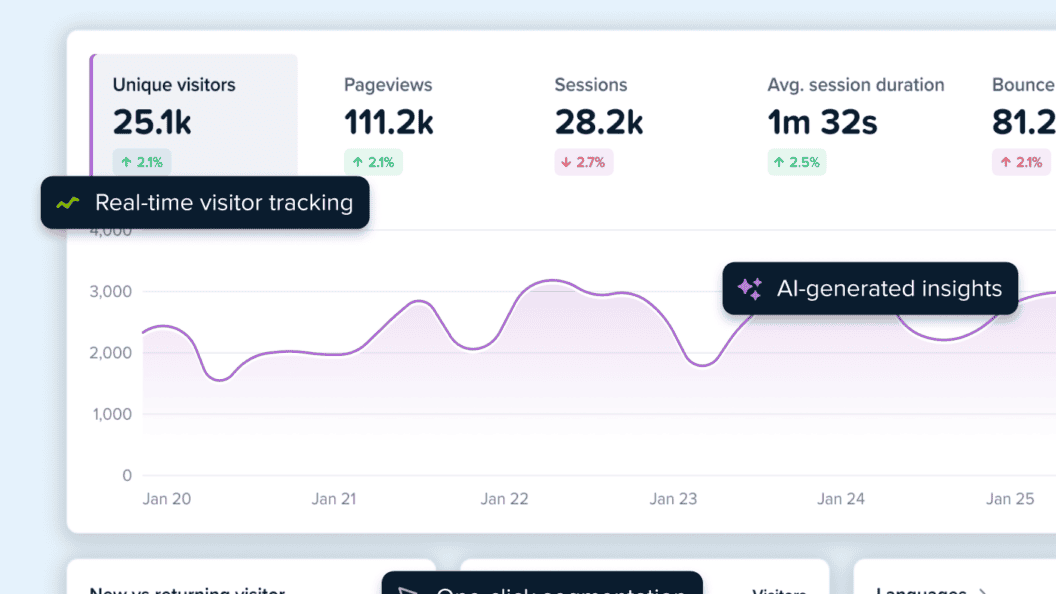Click the session duration 2.5% increase badge
1056x594 pixels.
pyautogui.click(x=797, y=162)
